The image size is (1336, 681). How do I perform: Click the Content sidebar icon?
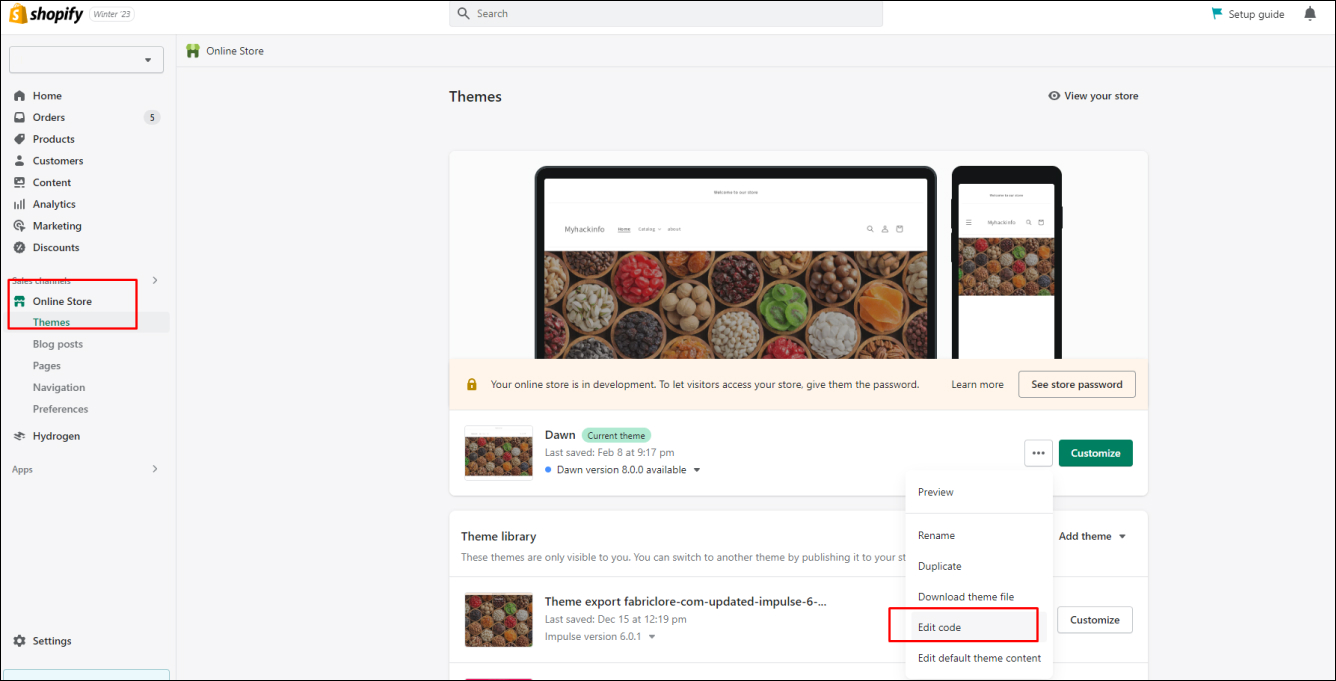click(19, 183)
